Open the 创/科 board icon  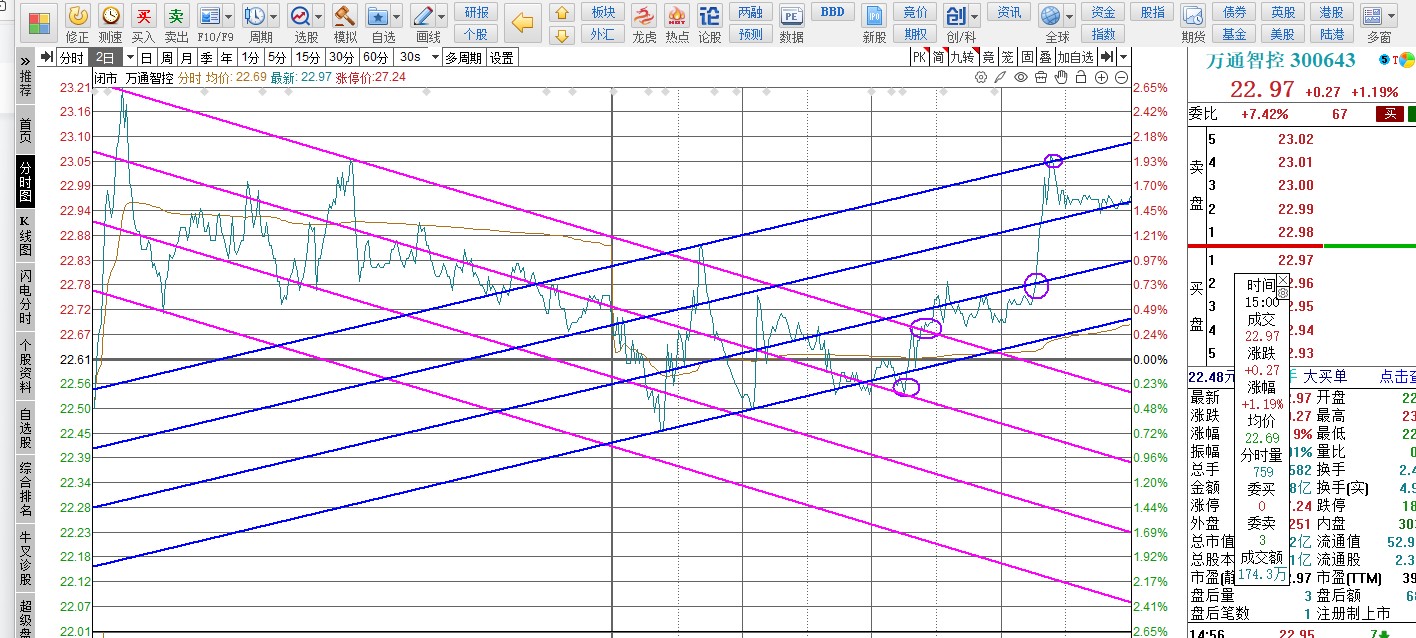[955, 16]
